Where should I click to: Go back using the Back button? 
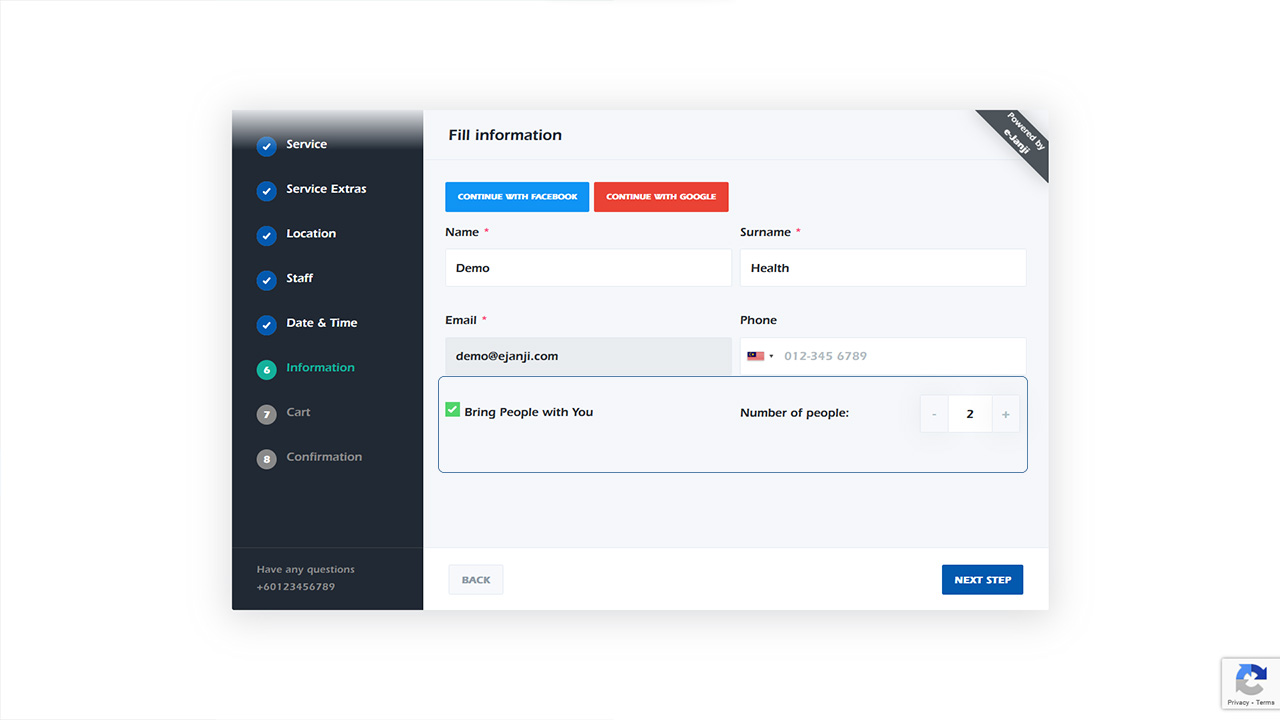[x=476, y=580]
